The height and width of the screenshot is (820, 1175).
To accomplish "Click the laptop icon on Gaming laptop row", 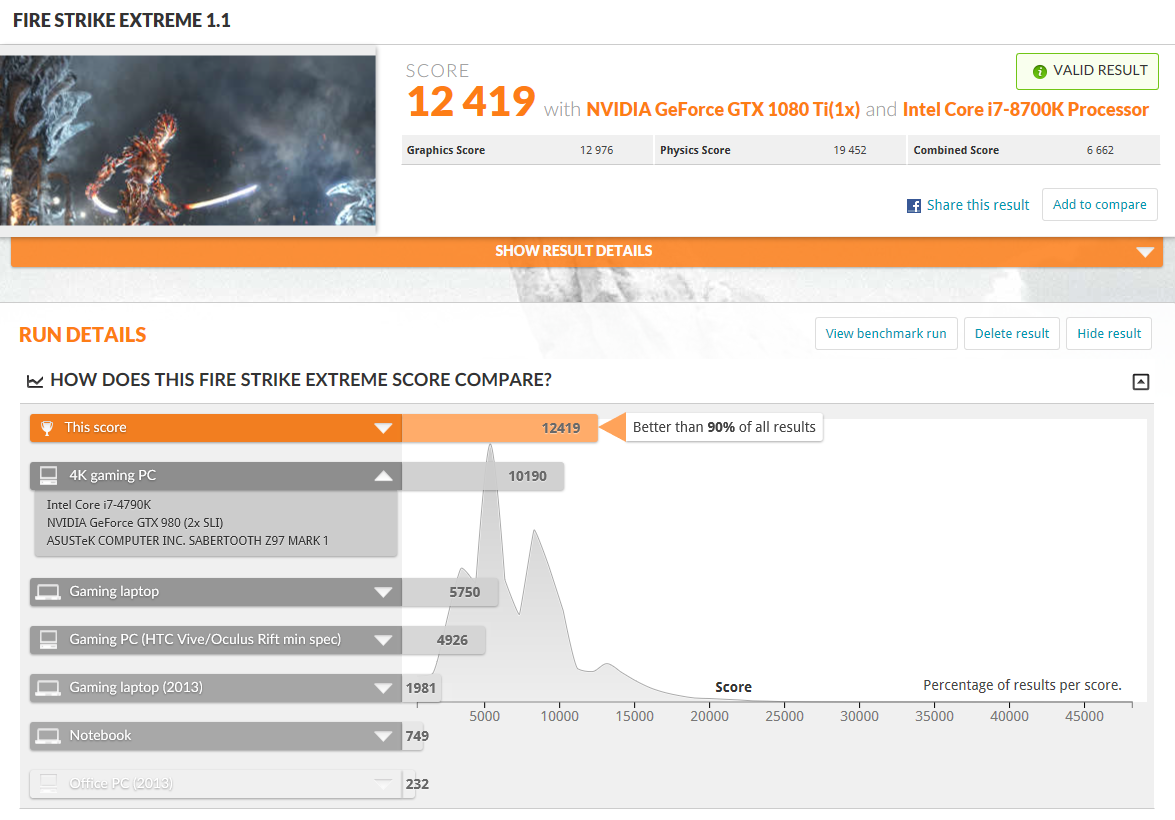I will pyautogui.click(x=49, y=592).
